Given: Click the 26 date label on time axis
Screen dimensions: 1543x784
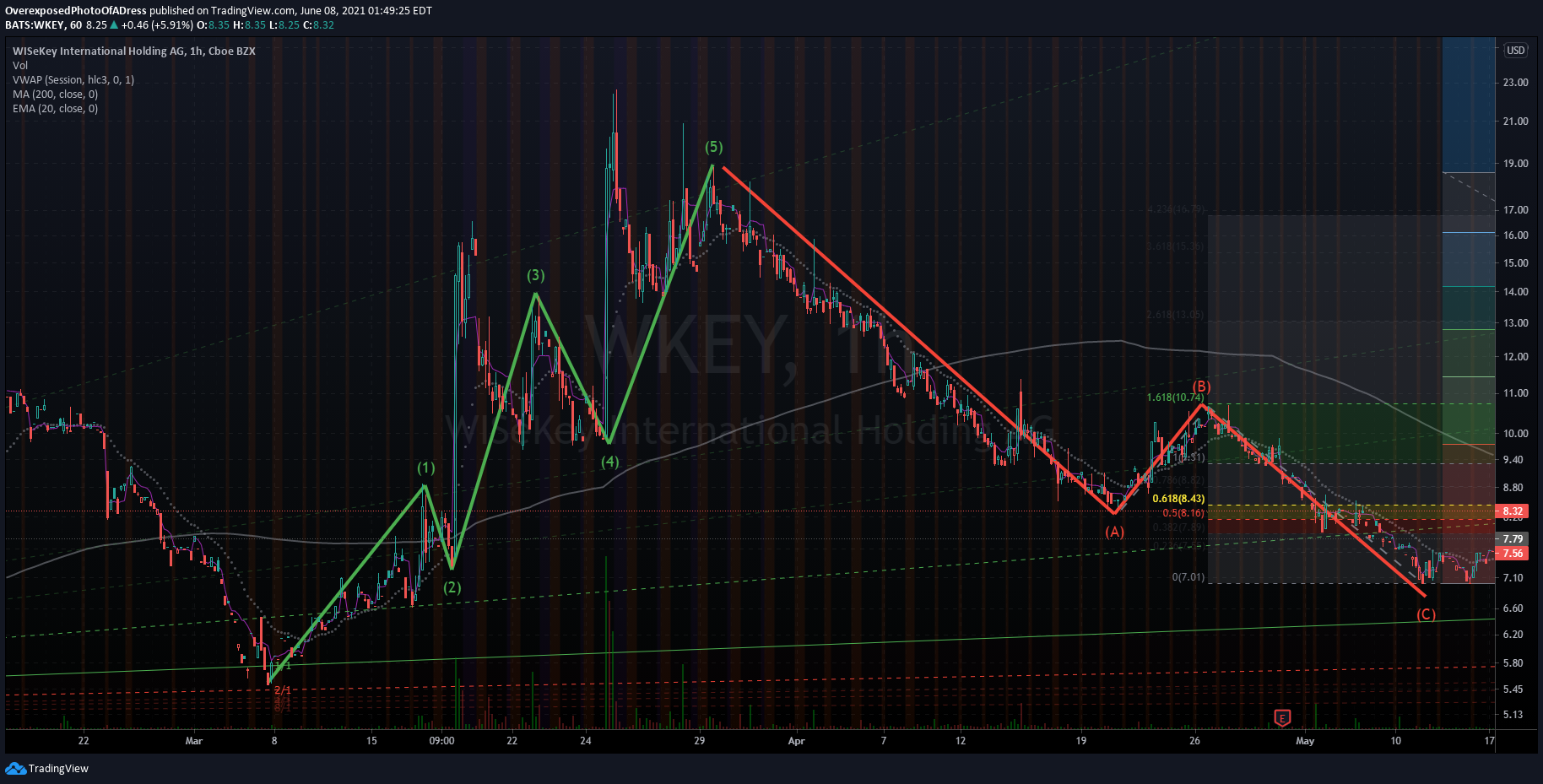Looking at the screenshot, I should [1194, 741].
